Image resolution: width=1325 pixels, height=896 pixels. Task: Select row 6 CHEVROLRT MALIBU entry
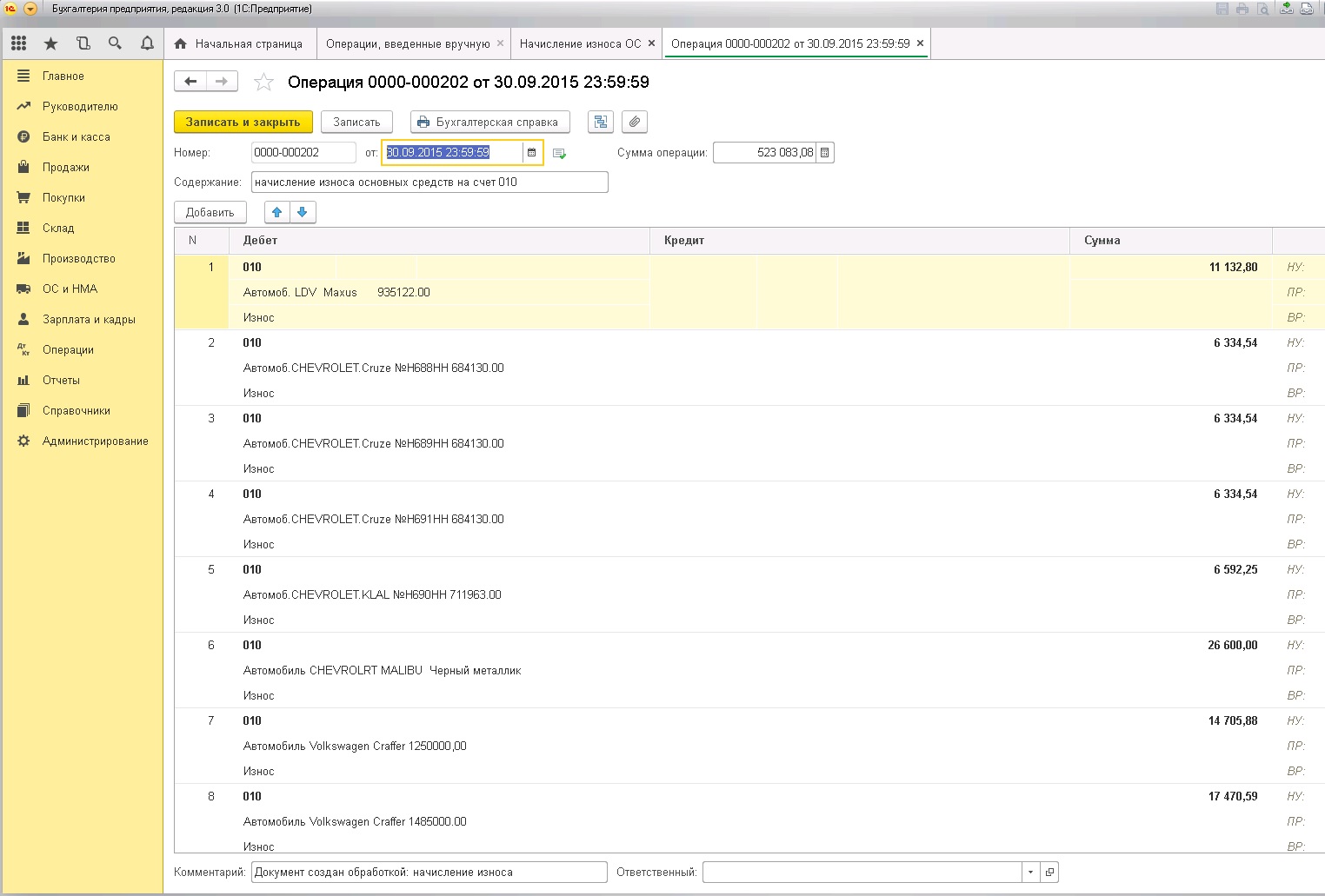click(382, 670)
